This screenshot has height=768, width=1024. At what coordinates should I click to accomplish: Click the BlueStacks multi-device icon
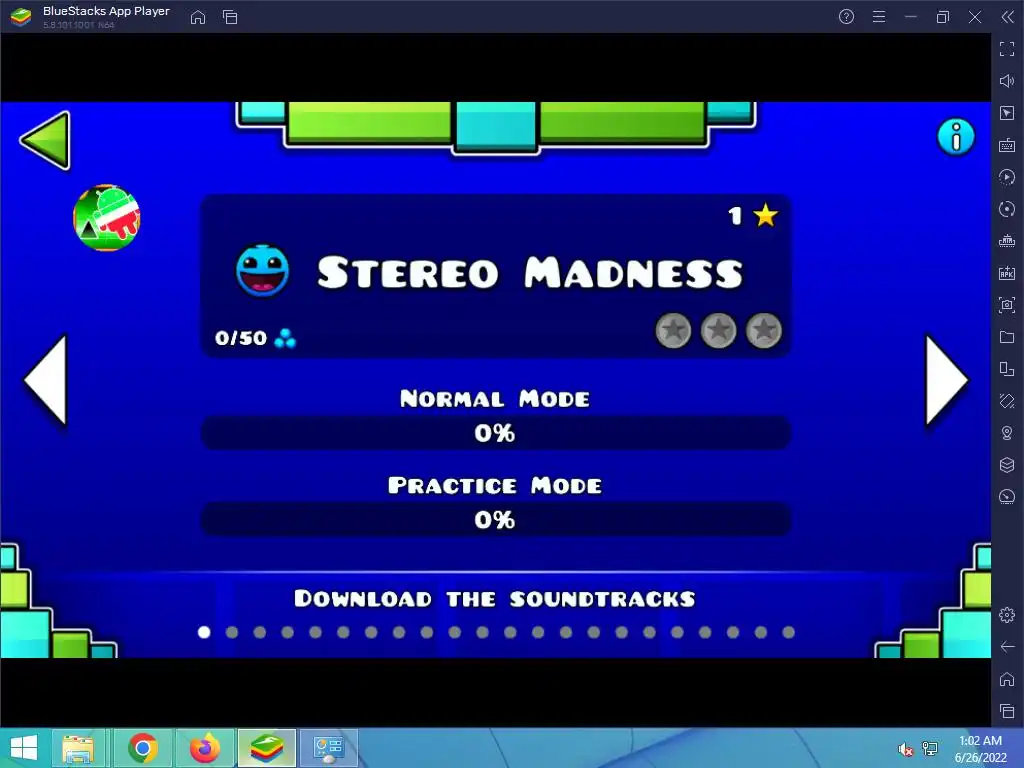(x=1007, y=369)
